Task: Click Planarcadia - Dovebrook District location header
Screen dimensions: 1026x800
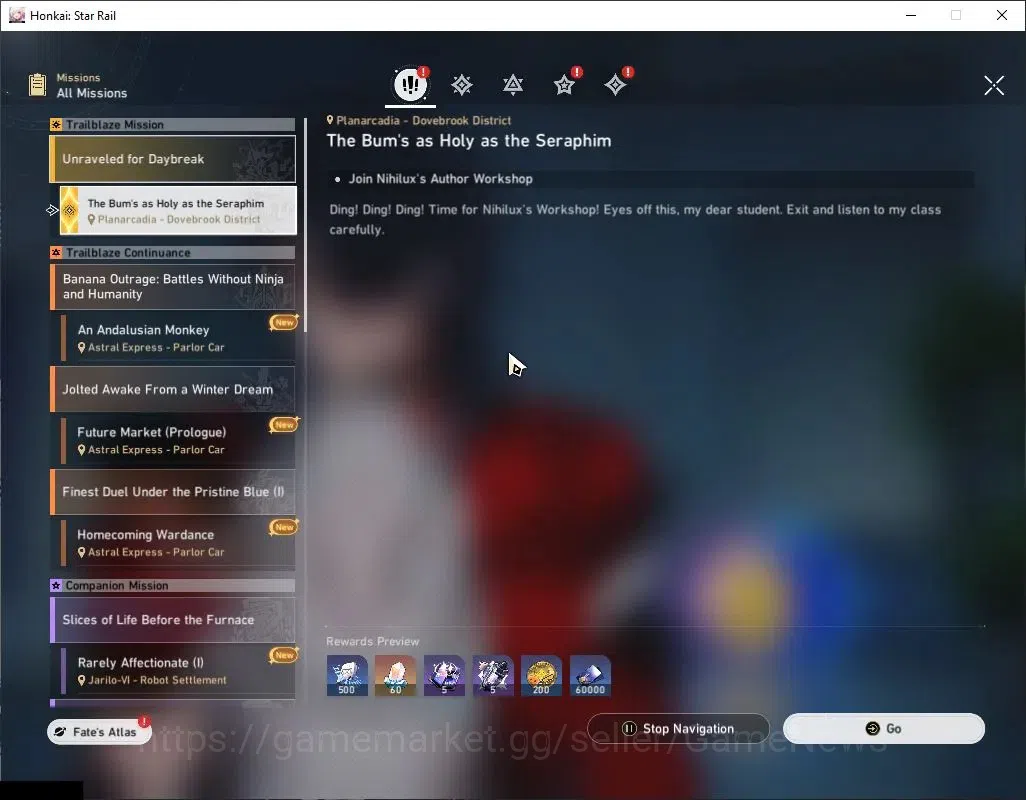Action: [419, 120]
